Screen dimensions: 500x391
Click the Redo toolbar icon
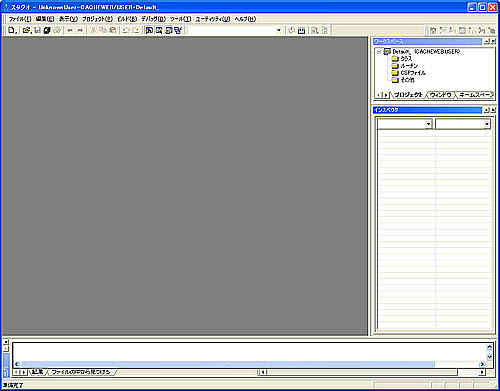pyautogui.click(x=135, y=30)
